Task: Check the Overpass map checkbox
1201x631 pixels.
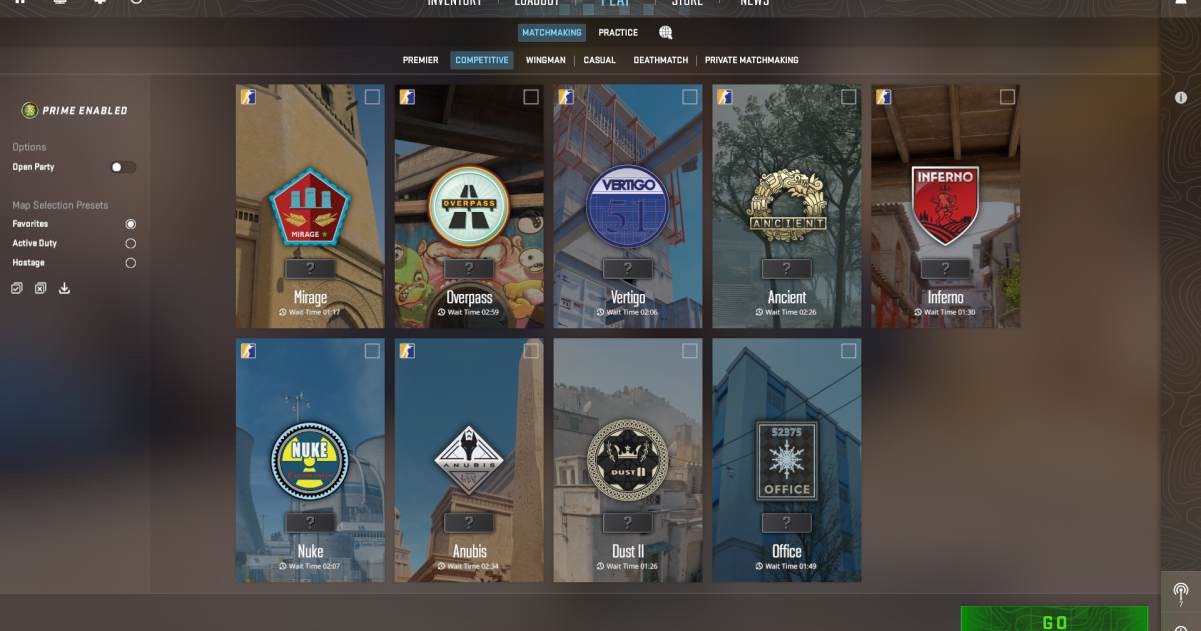Action: (x=531, y=97)
